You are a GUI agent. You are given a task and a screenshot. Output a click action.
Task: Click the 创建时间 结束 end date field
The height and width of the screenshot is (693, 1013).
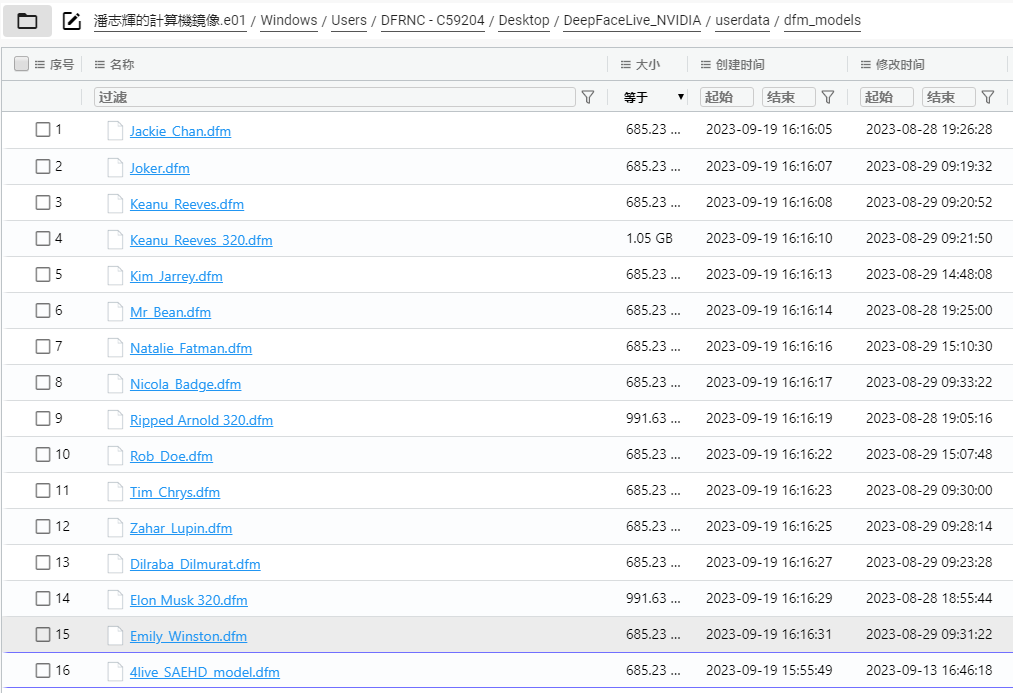[789, 97]
